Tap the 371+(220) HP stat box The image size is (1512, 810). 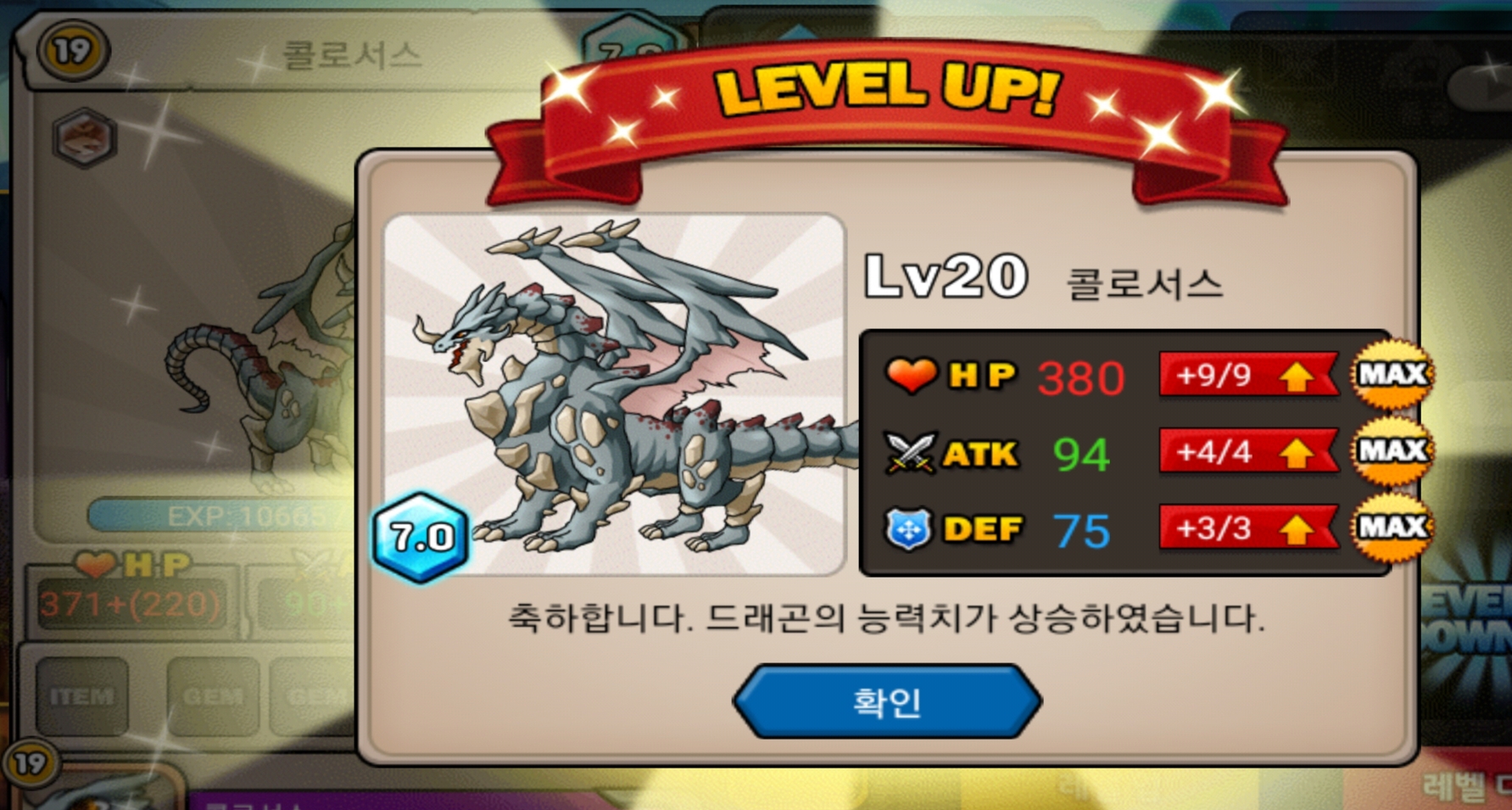coord(130,603)
